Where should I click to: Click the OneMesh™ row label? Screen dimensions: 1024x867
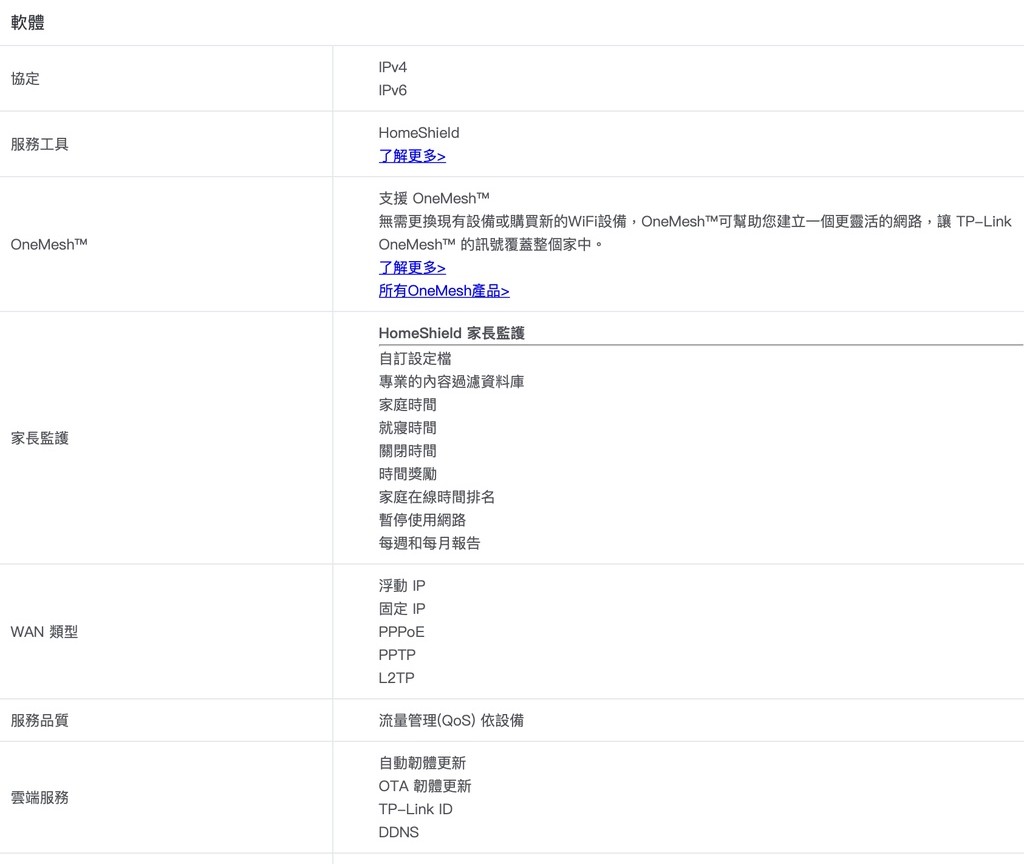click(49, 244)
